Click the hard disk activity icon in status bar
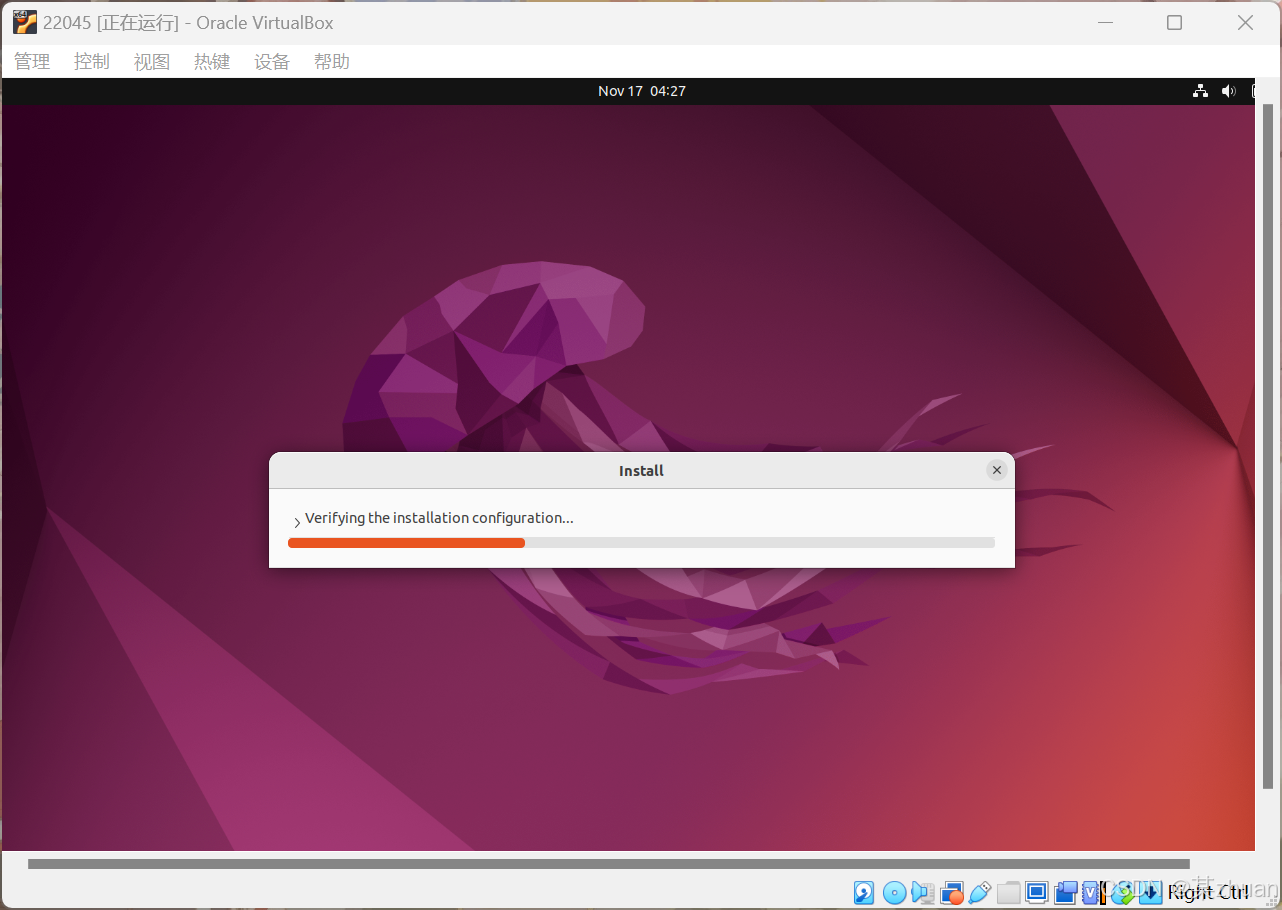This screenshot has width=1282, height=910. [864, 892]
